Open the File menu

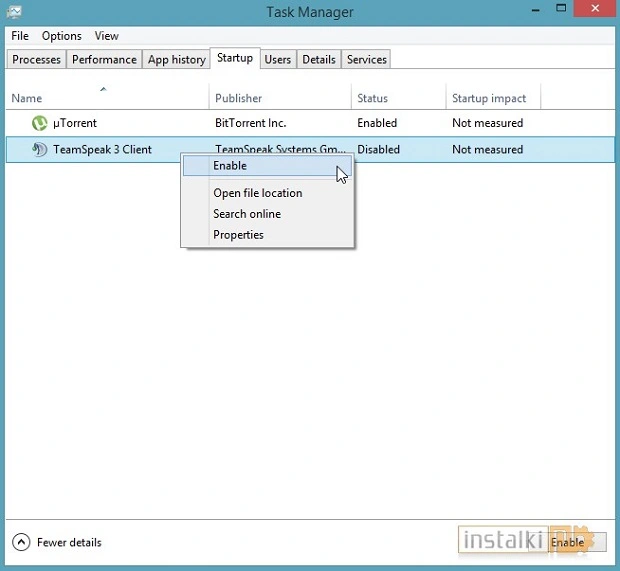pos(20,36)
